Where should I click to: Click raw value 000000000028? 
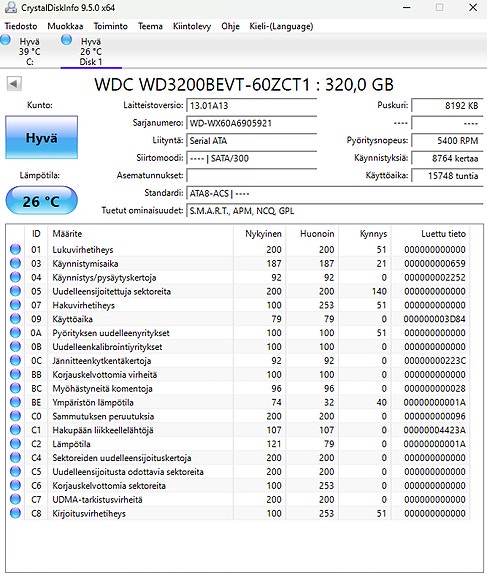pyautogui.click(x=435, y=389)
